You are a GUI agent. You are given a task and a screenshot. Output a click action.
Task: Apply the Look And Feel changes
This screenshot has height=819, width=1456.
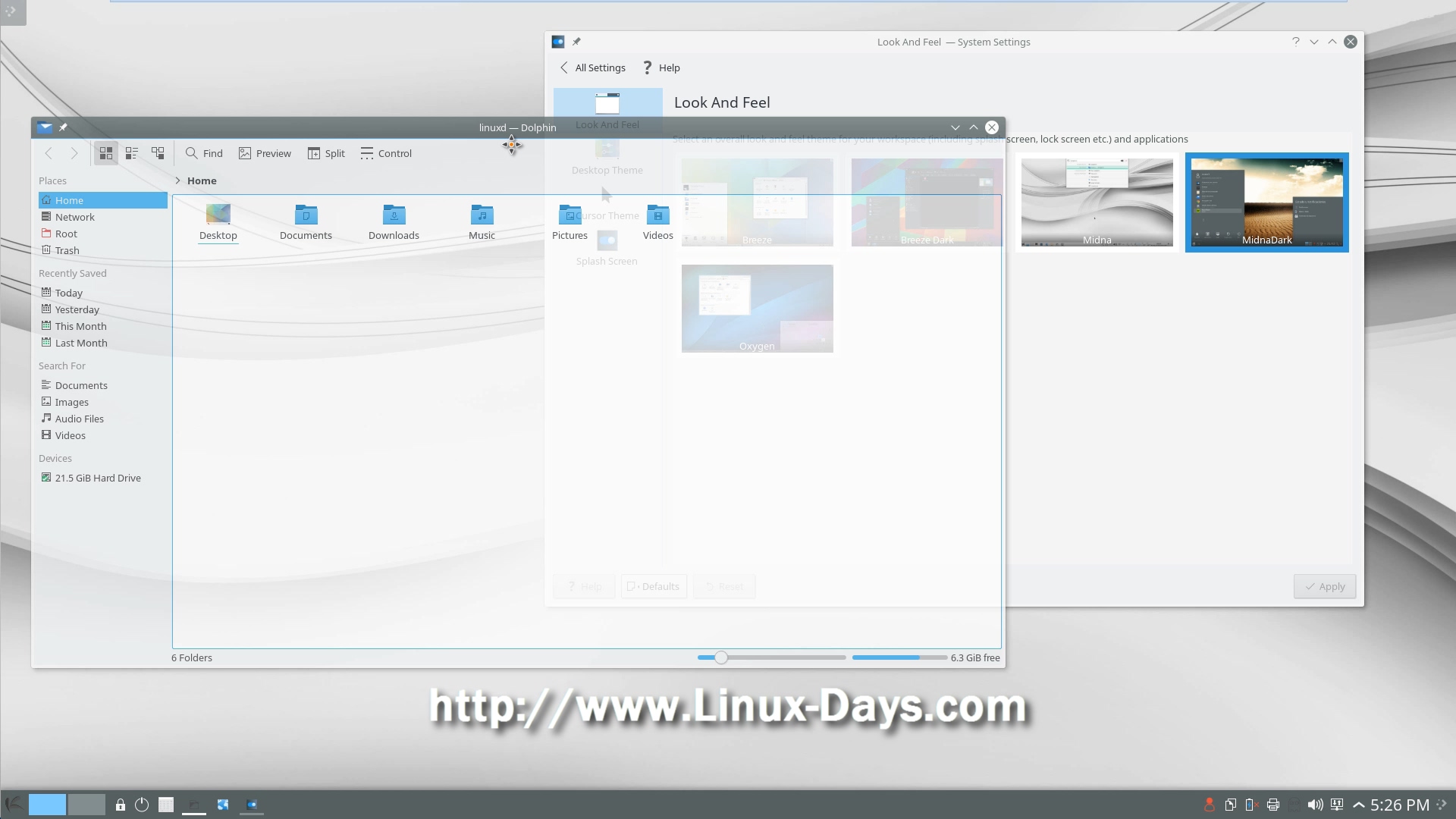(1325, 586)
